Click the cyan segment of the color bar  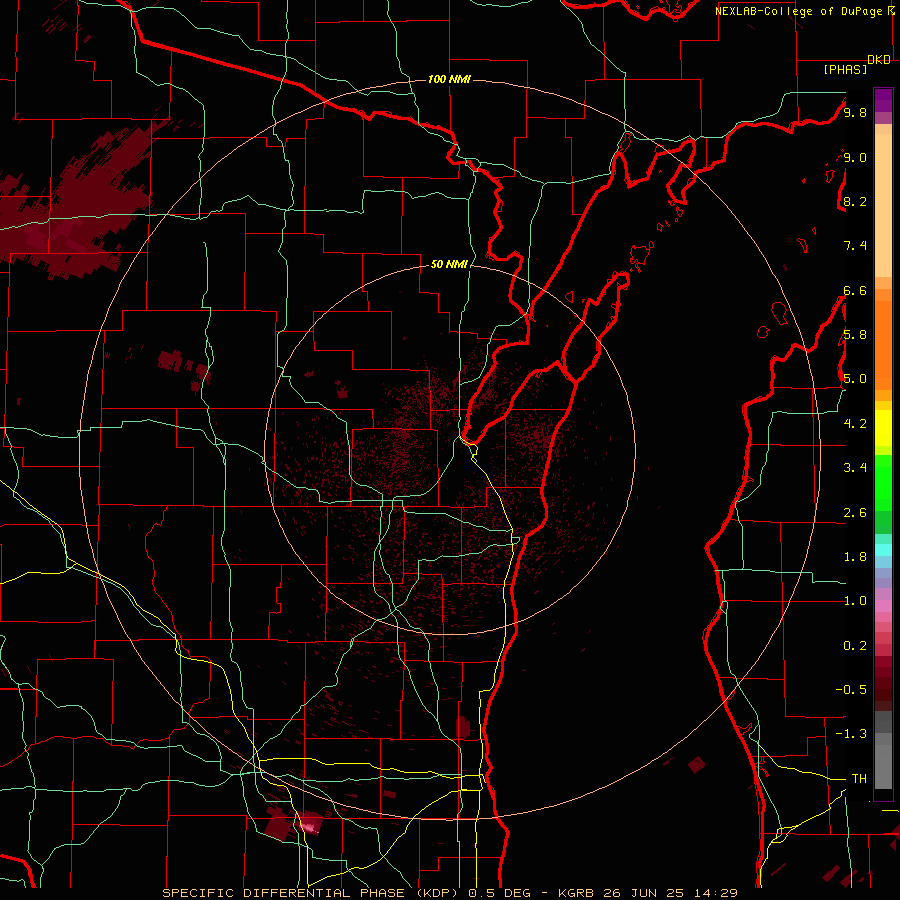883,550
